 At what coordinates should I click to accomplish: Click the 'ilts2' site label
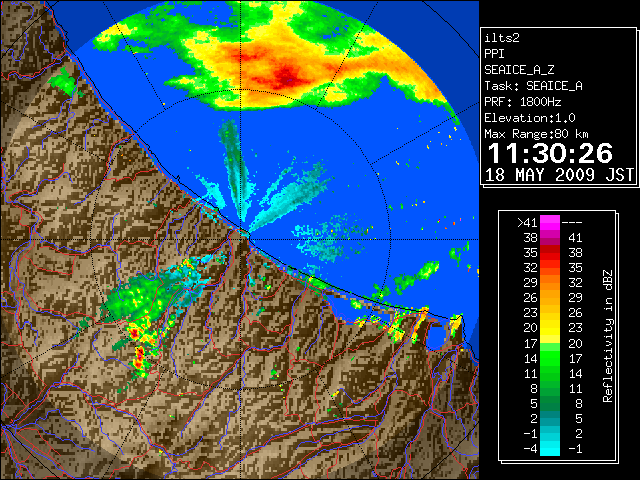pyautogui.click(x=502, y=38)
